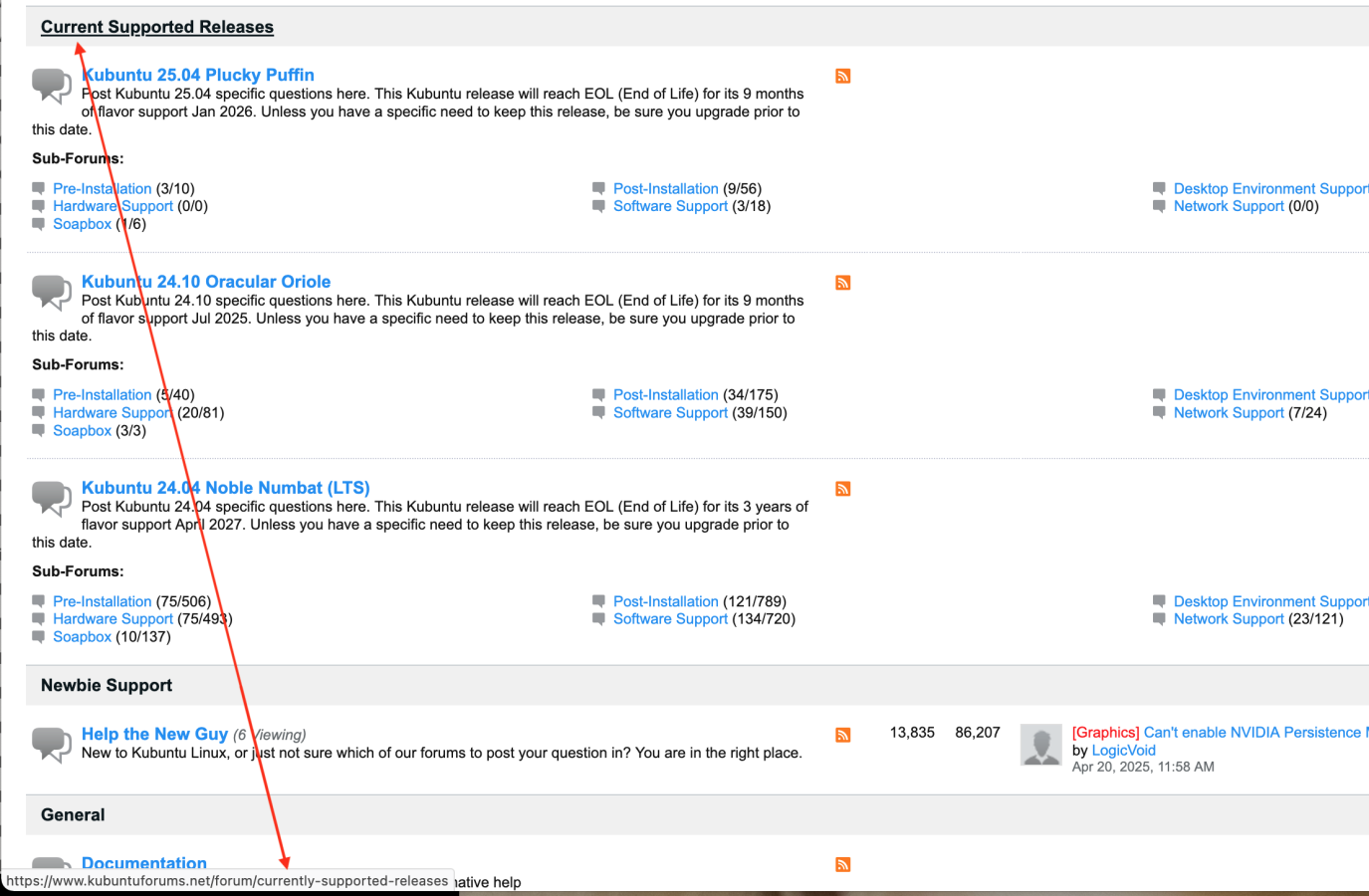Click small icon beside 24.10 Hardware Support

[39, 413]
